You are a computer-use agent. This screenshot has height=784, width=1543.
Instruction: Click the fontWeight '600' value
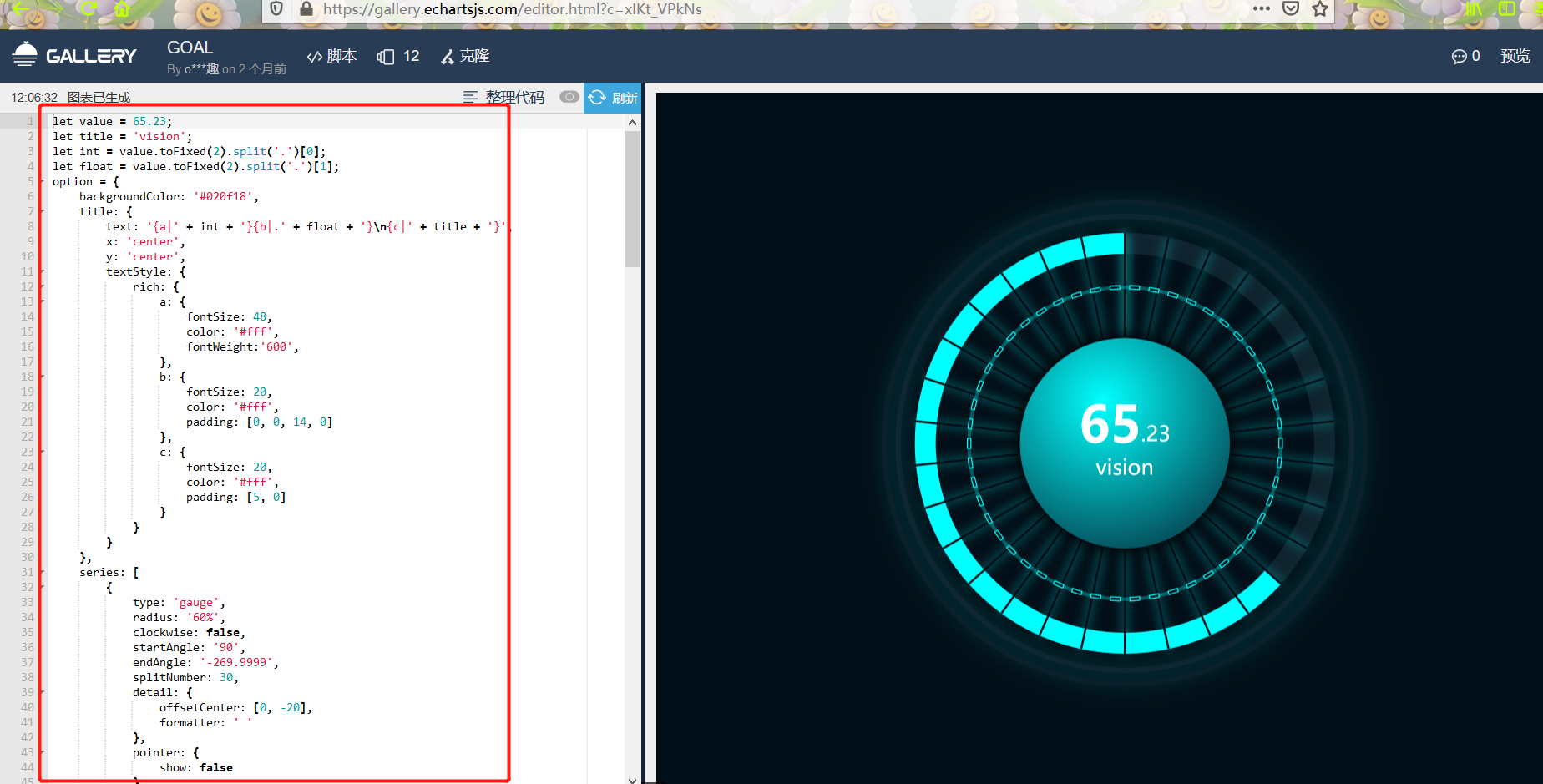click(276, 346)
